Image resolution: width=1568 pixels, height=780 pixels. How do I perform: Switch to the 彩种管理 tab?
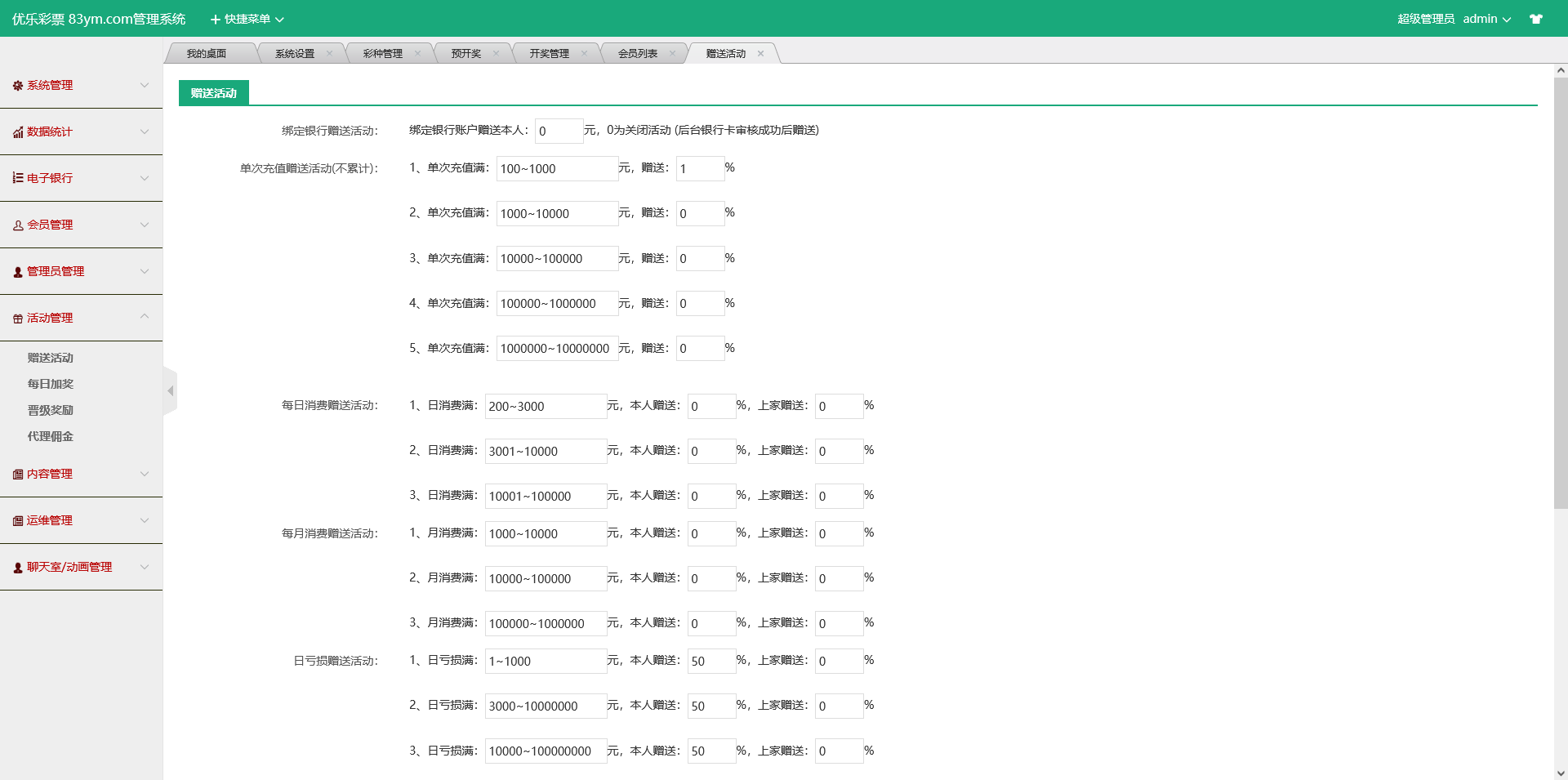(x=383, y=53)
